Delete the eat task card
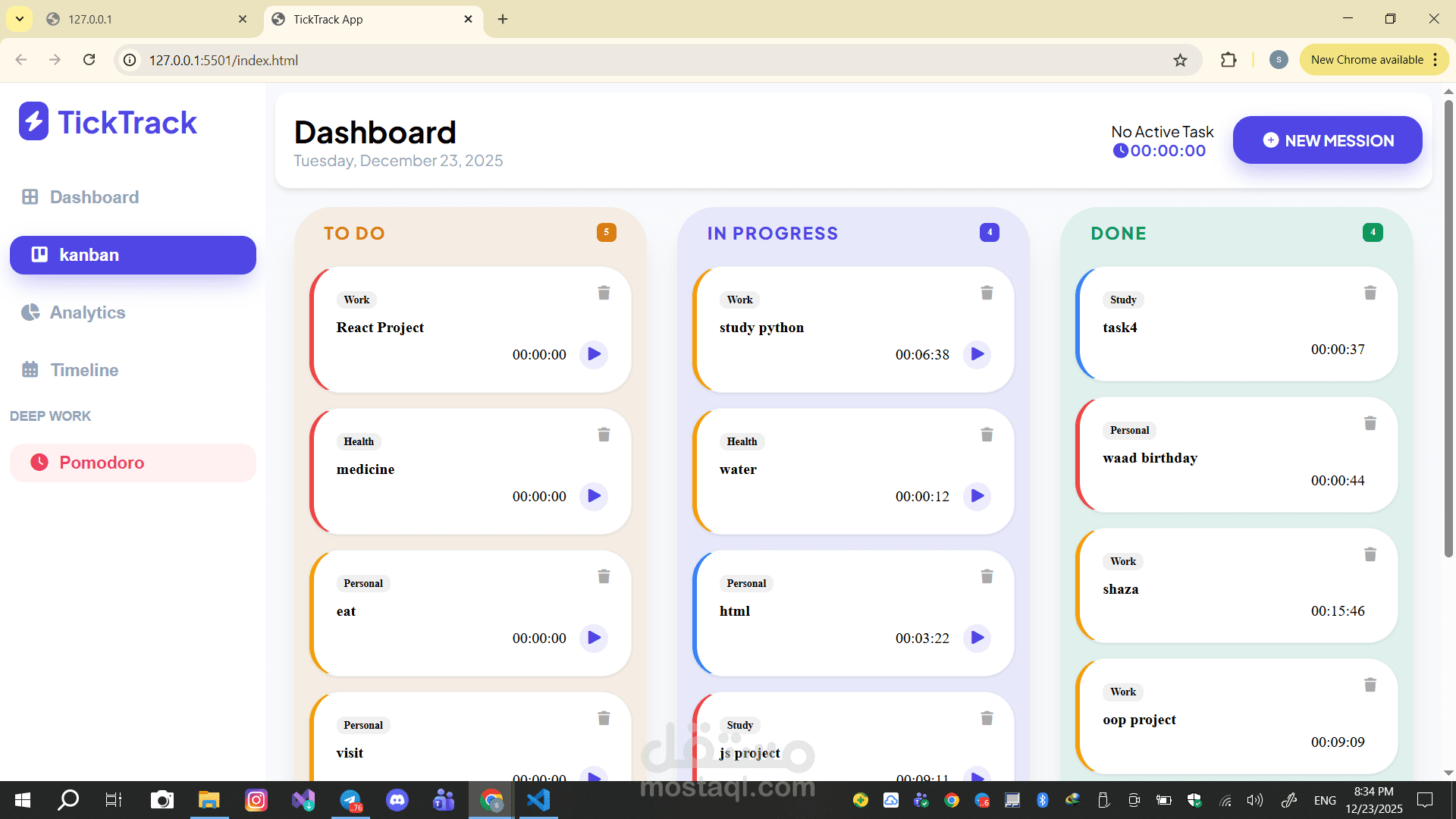Image resolution: width=1456 pixels, height=819 pixels. (x=604, y=576)
